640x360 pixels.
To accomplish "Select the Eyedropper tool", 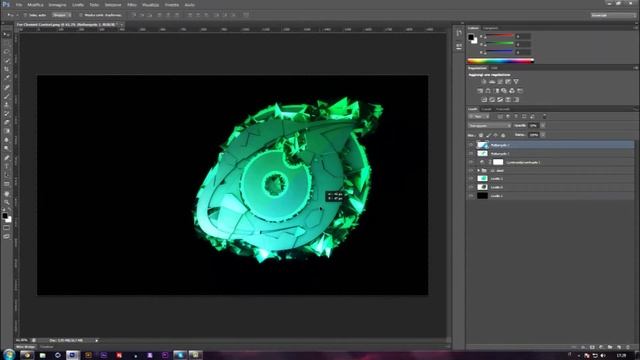I will [x=7, y=78].
